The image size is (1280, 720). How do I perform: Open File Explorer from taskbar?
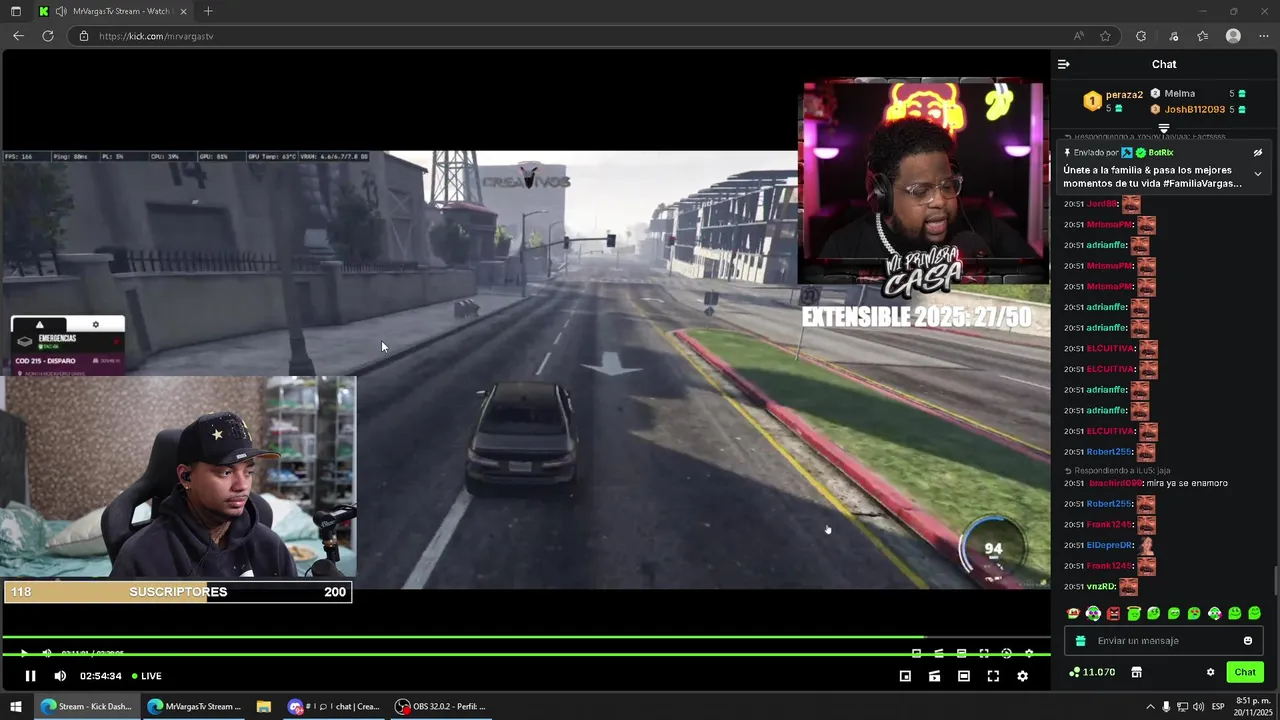(264, 706)
